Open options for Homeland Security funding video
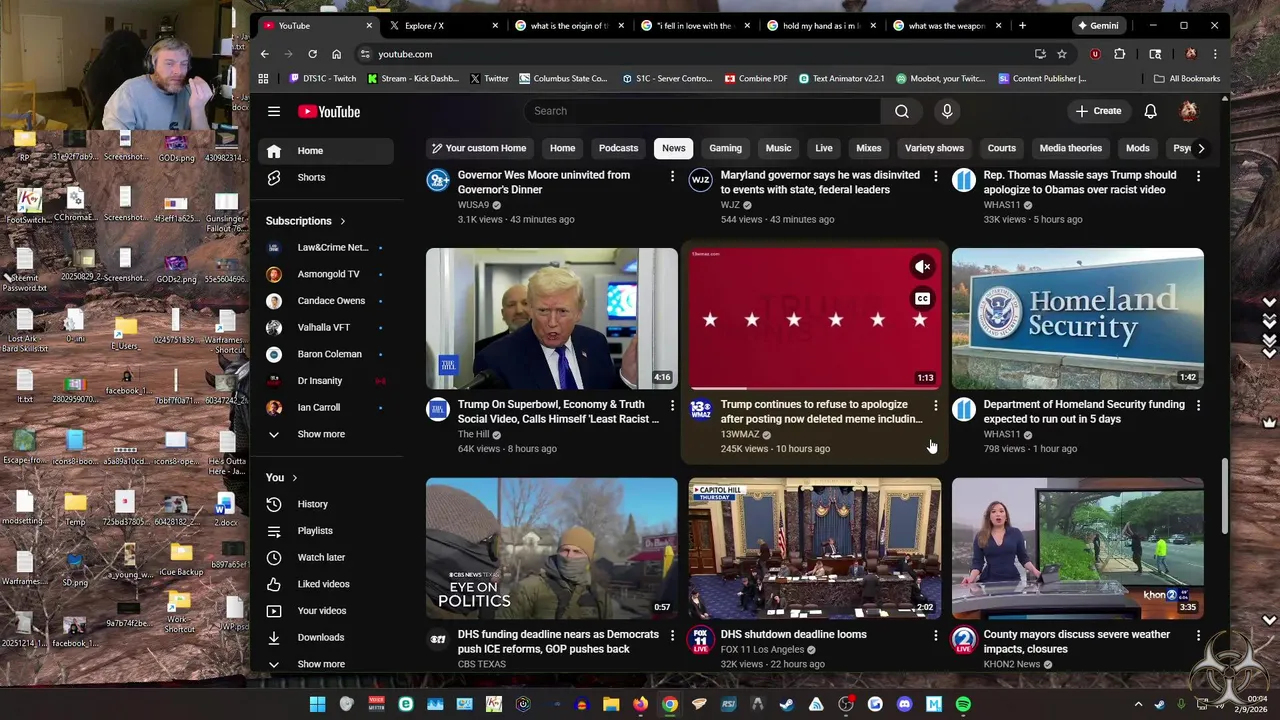Viewport: 1280px width, 720px height. pyautogui.click(x=1198, y=405)
